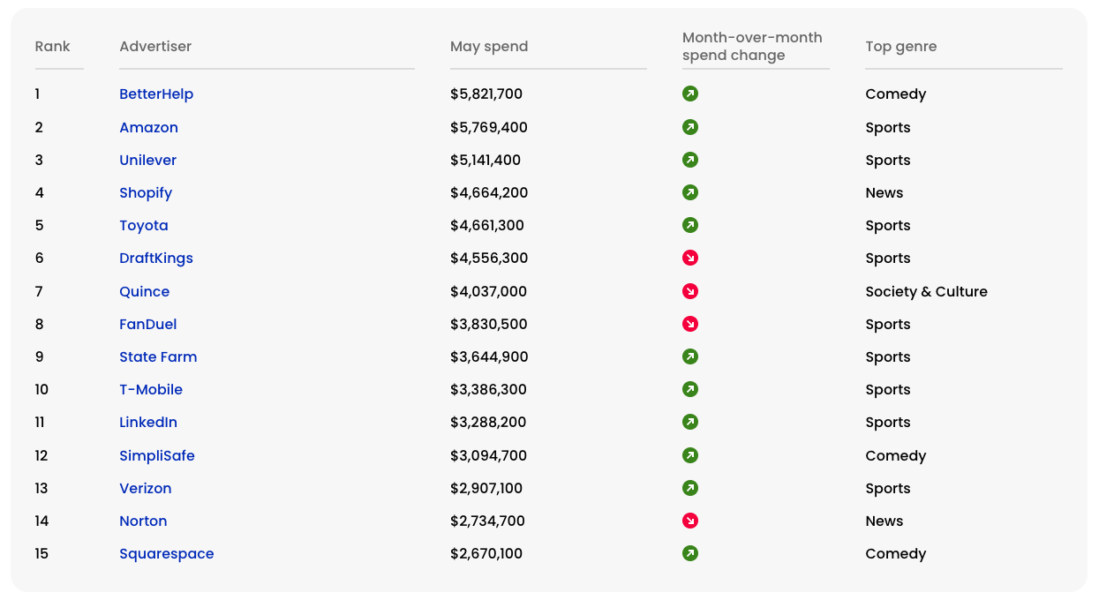This screenshot has width=1099, height=600.
Task: Click Amazon's green up arrow icon
Action: pyautogui.click(x=690, y=127)
